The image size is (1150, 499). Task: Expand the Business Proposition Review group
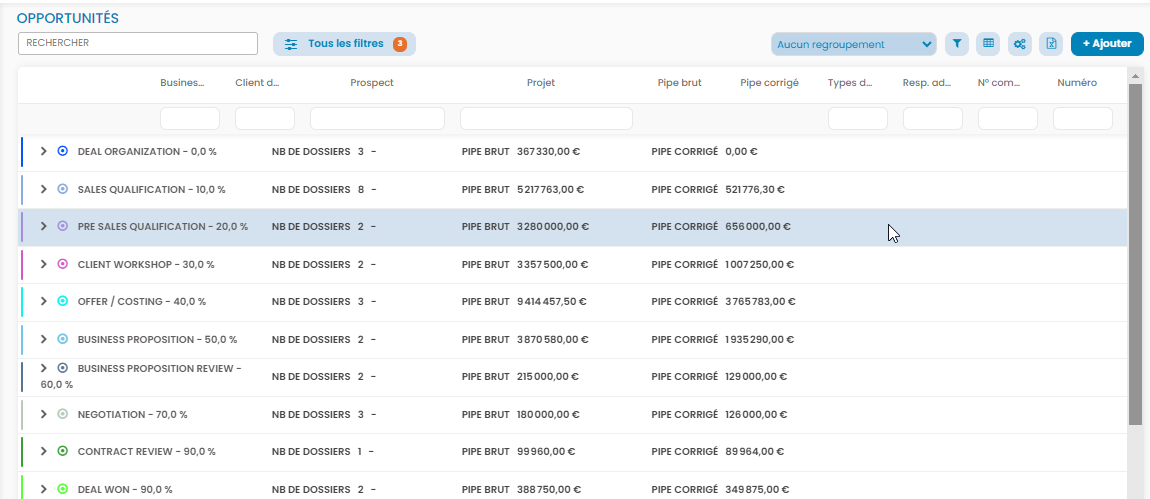tap(43, 368)
